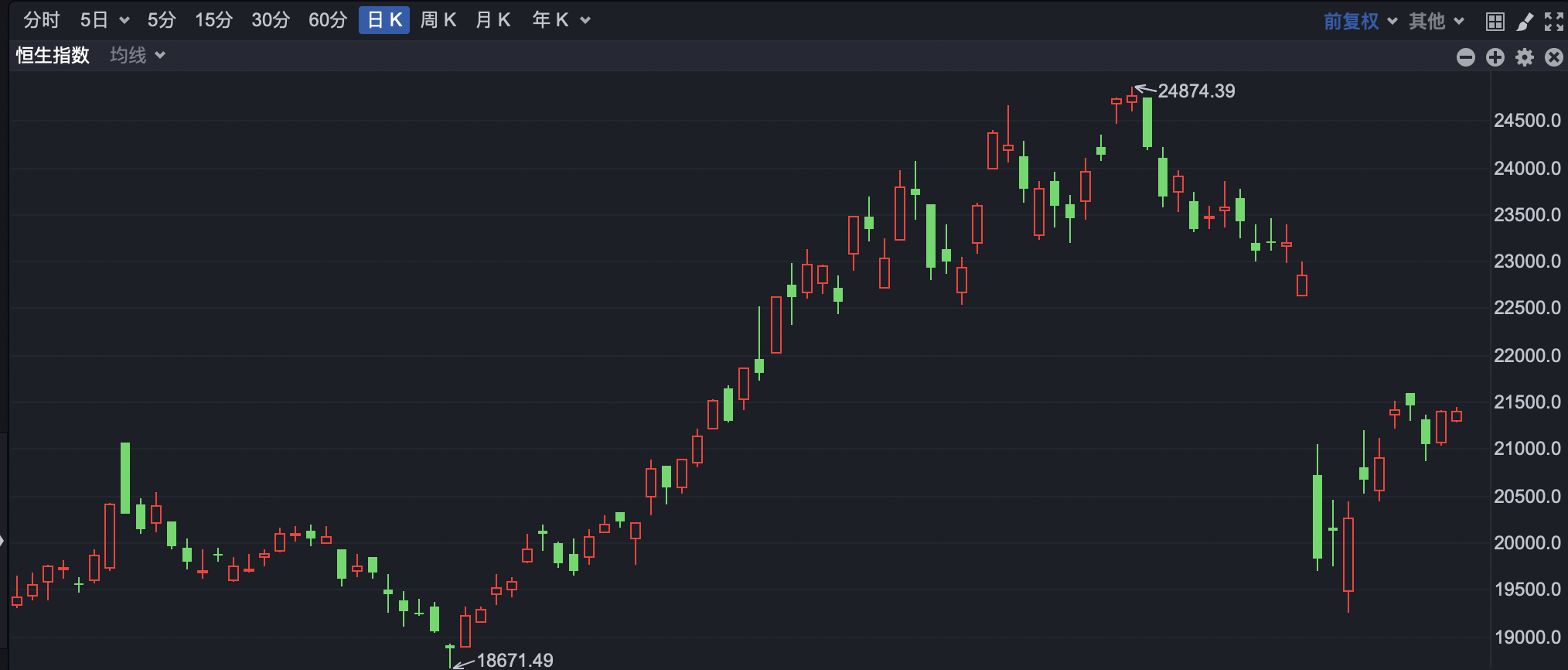The width and height of the screenshot is (1568, 670).
Task: Open the 均线 moving average dropdown
Action: (x=137, y=56)
